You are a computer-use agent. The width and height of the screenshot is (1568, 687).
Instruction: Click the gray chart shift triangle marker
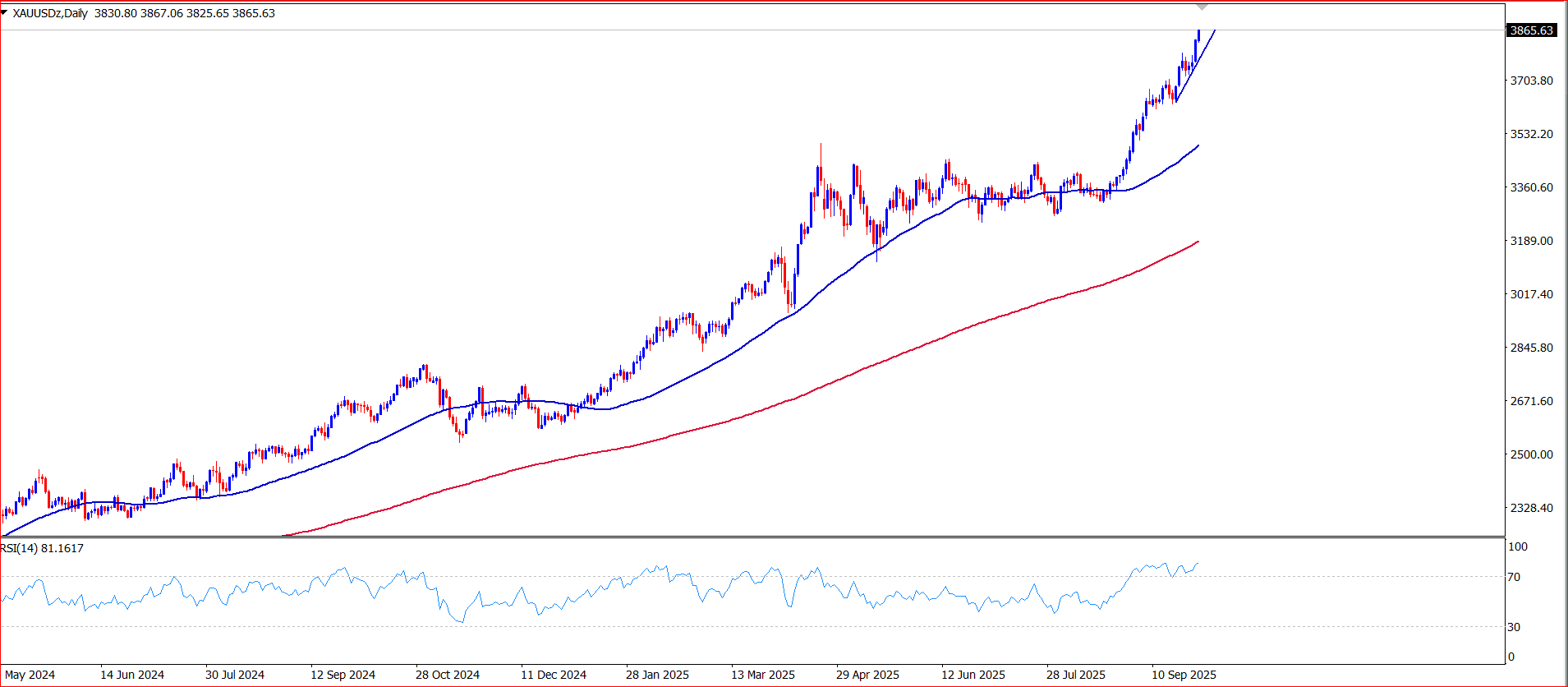tap(1202, 7)
